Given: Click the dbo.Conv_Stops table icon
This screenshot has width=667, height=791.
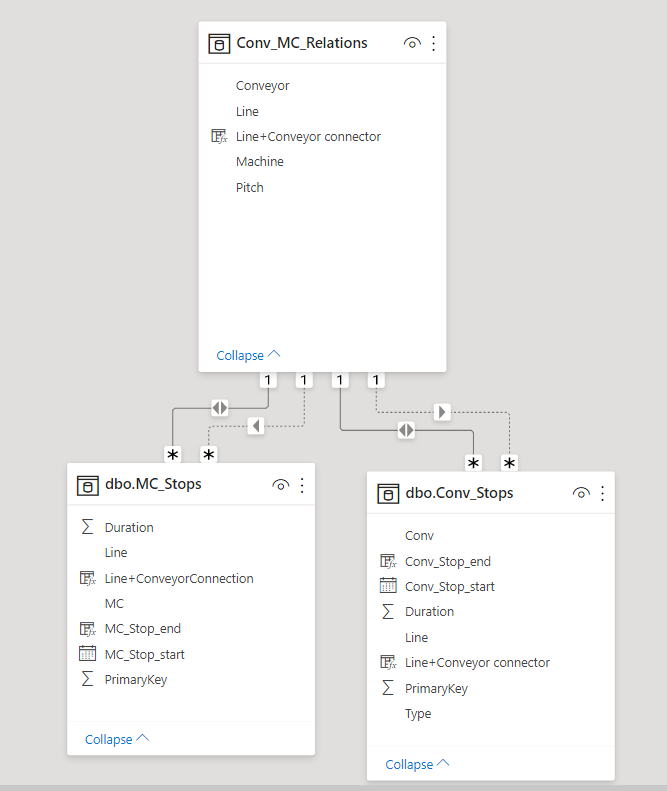Looking at the screenshot, I should (x=388, y=494).
